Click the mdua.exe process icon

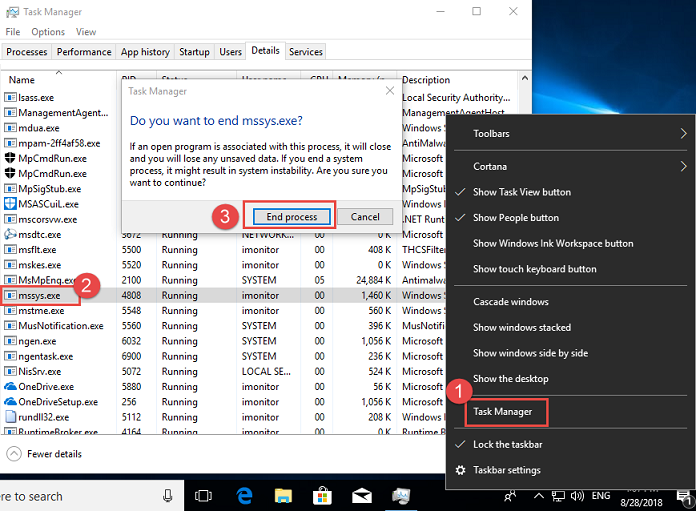pos(10,128)
